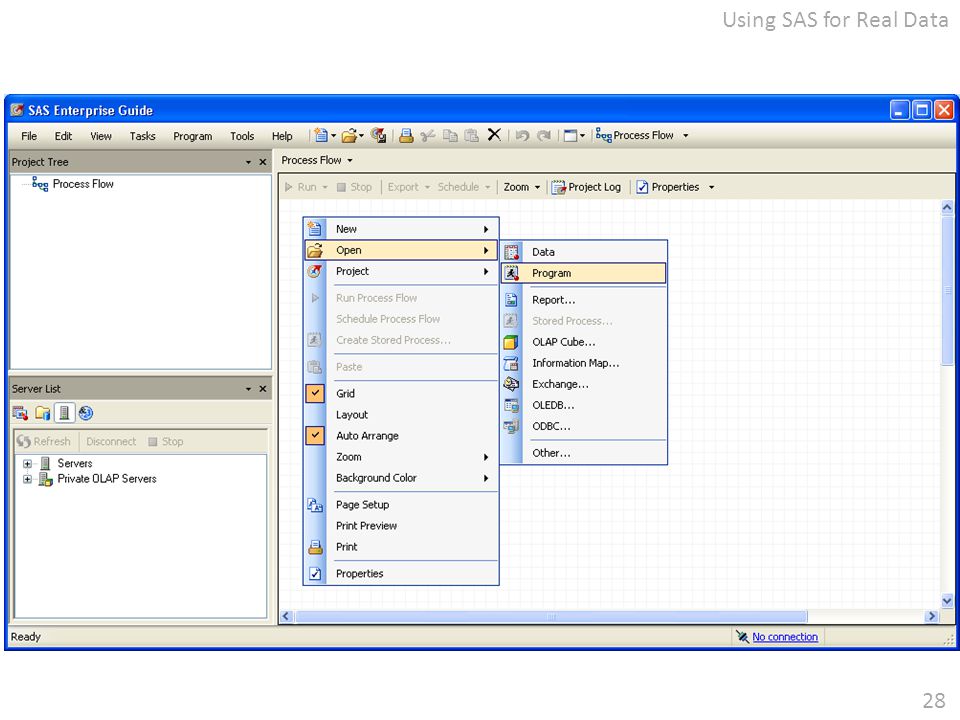
Task: Click Properties in the flow toolbar
Action: click(x=668, y=187)
